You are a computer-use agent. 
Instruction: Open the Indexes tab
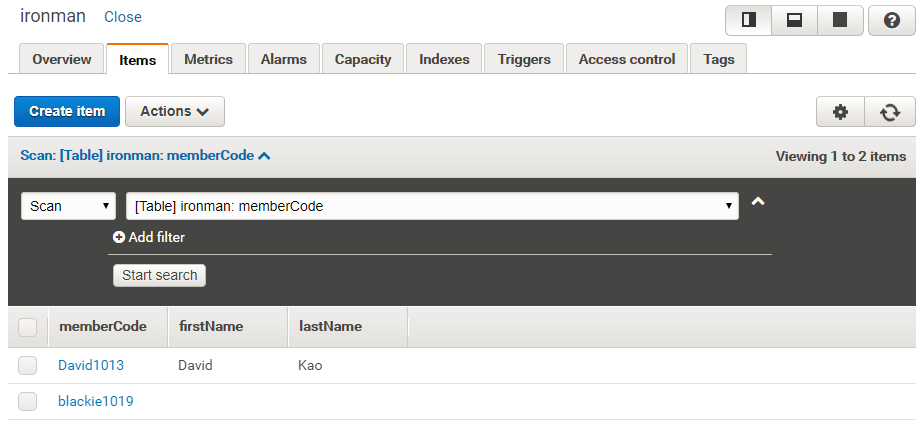coord(444,59)
